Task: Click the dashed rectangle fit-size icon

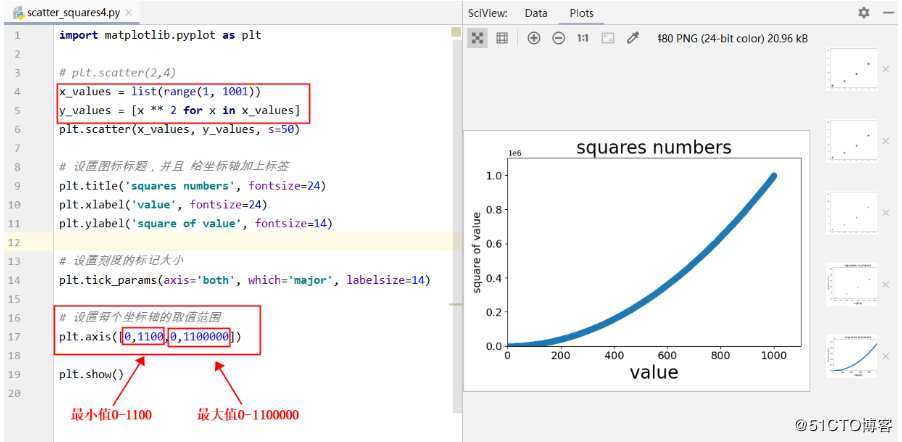Action: point(607,38)
